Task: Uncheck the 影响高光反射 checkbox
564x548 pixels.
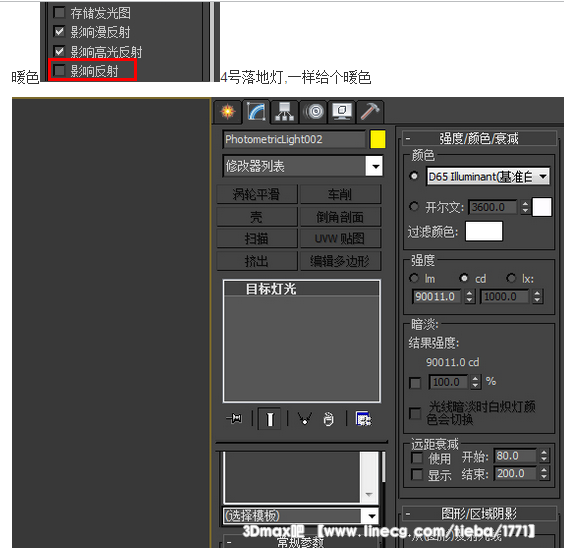Action: click(59, 51)
